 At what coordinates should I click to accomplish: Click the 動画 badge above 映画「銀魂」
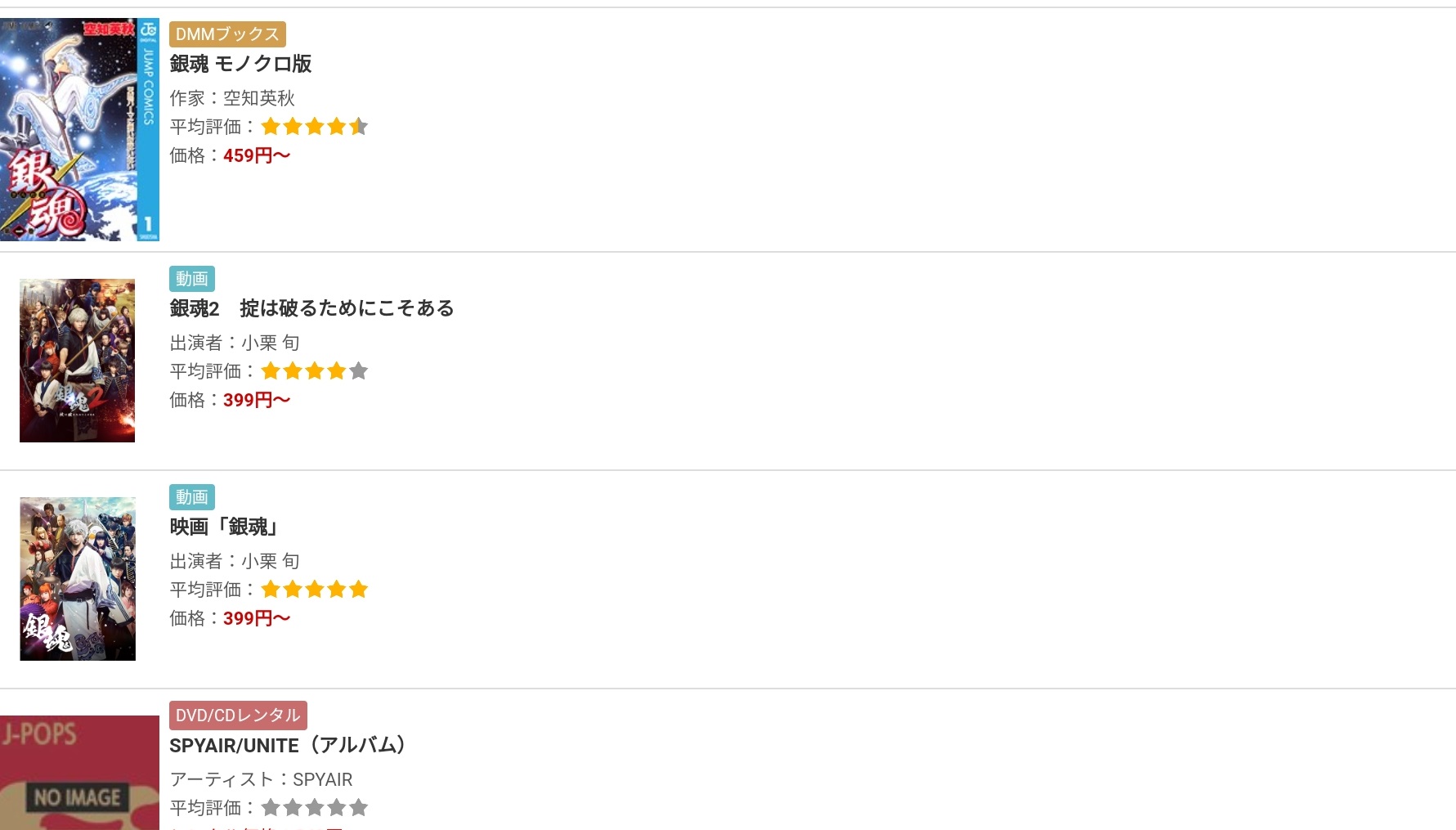pos(191,497)
